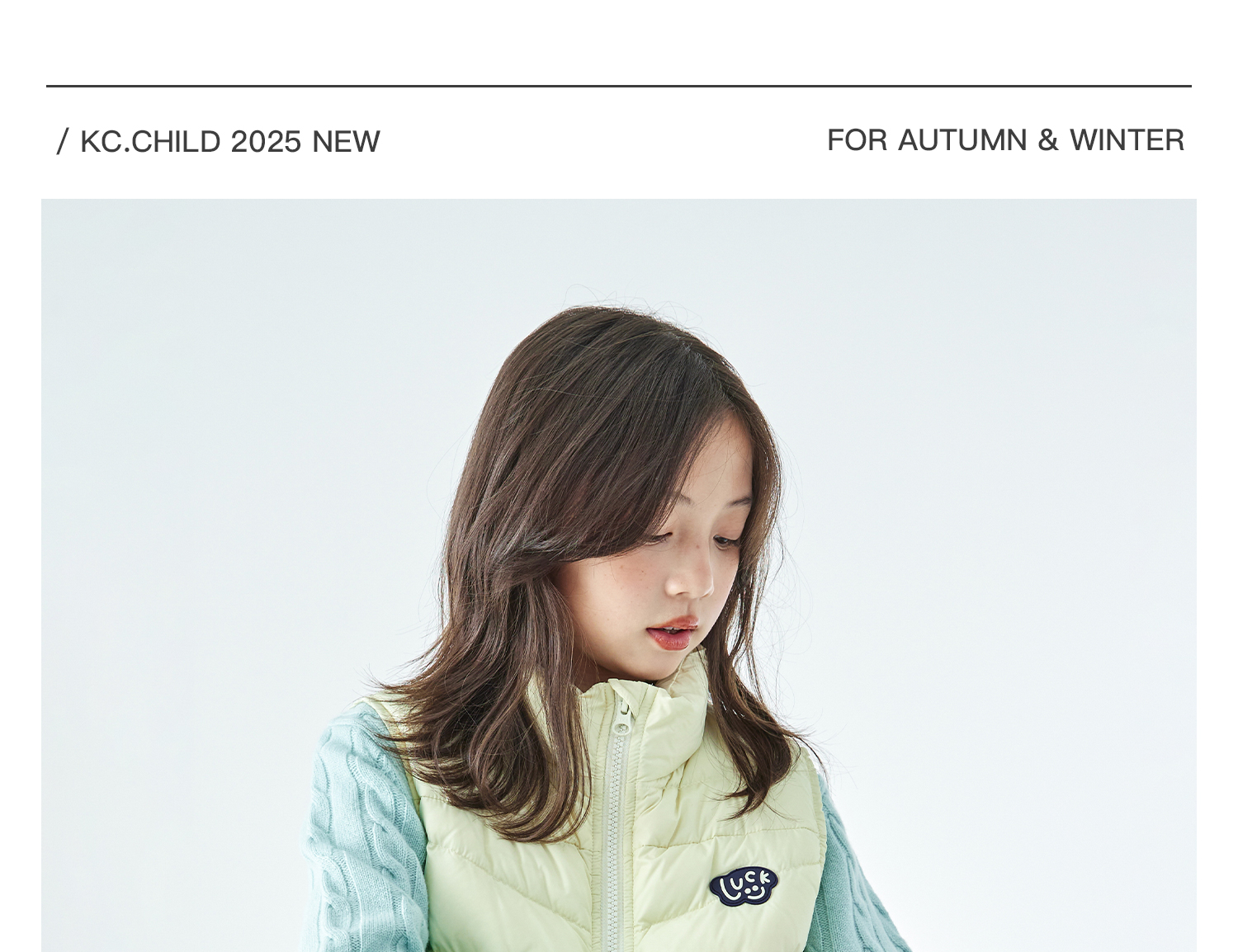Image resolution: width=1238 pixels, height=952 pixels.
Task: Click the zipper pull on the vest
Action: [620, 721]
